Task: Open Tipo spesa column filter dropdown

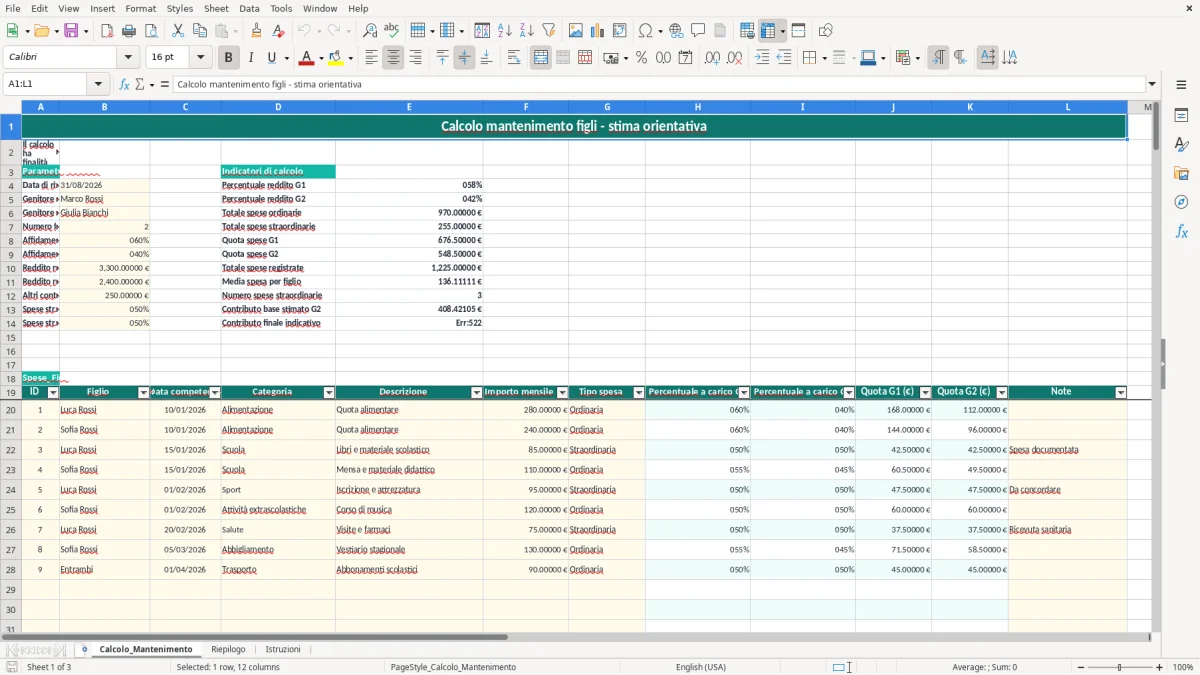Action: (x=638, y=393)
